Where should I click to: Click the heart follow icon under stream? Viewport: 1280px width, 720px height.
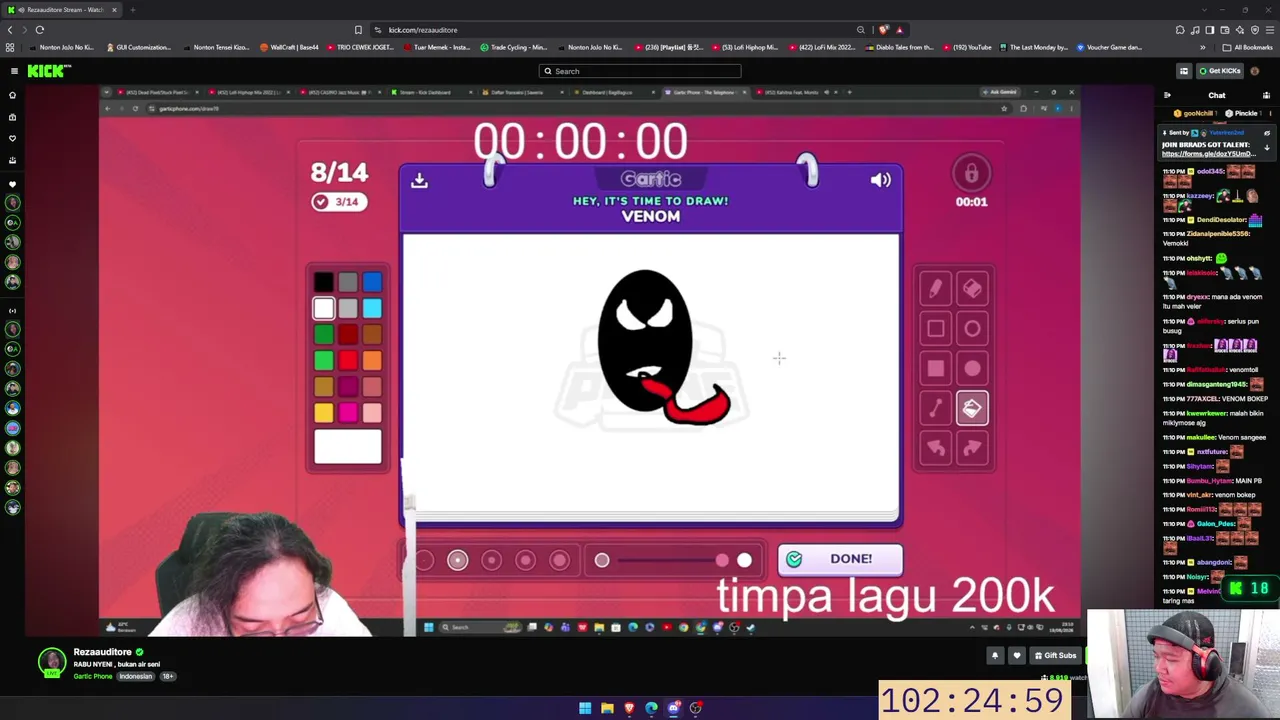pos(1017,656)
